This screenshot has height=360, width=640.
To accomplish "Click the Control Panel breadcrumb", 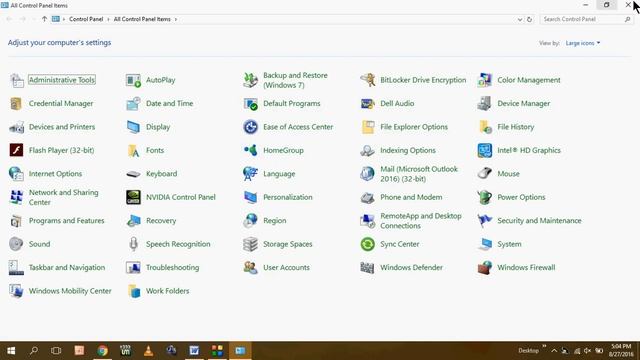I will (x=86, y=19).
